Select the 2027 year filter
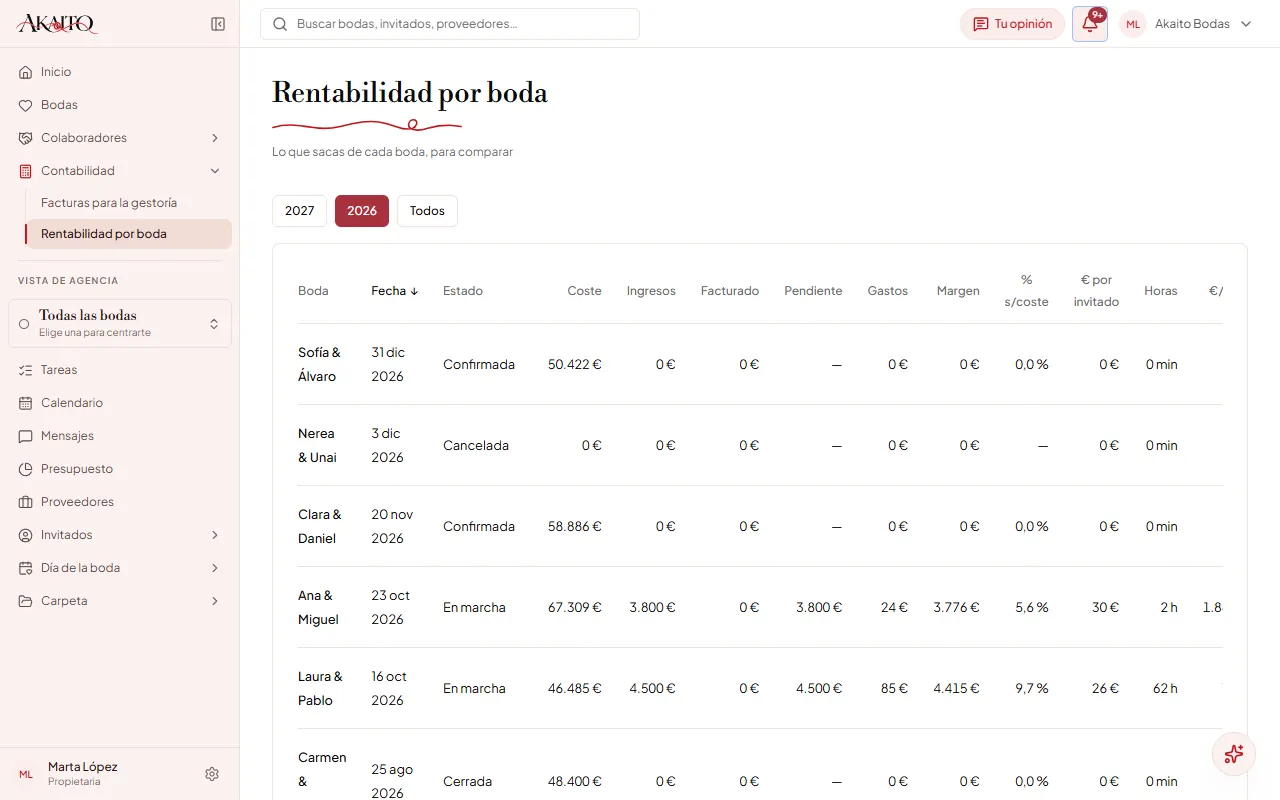Screen dimensions: 1280x800 (300, 211)
